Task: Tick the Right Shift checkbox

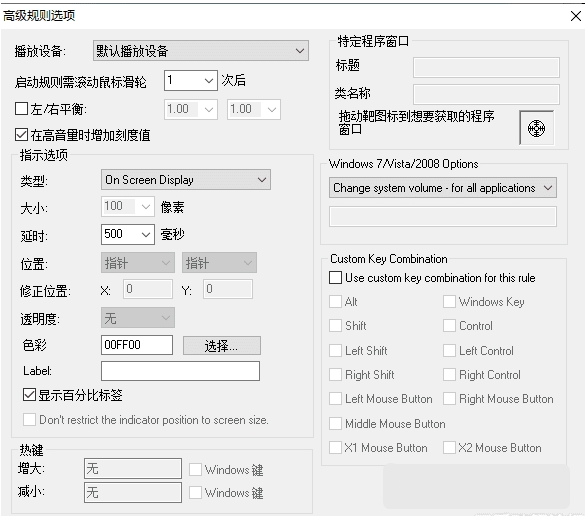Action: (x=335, y=375)
